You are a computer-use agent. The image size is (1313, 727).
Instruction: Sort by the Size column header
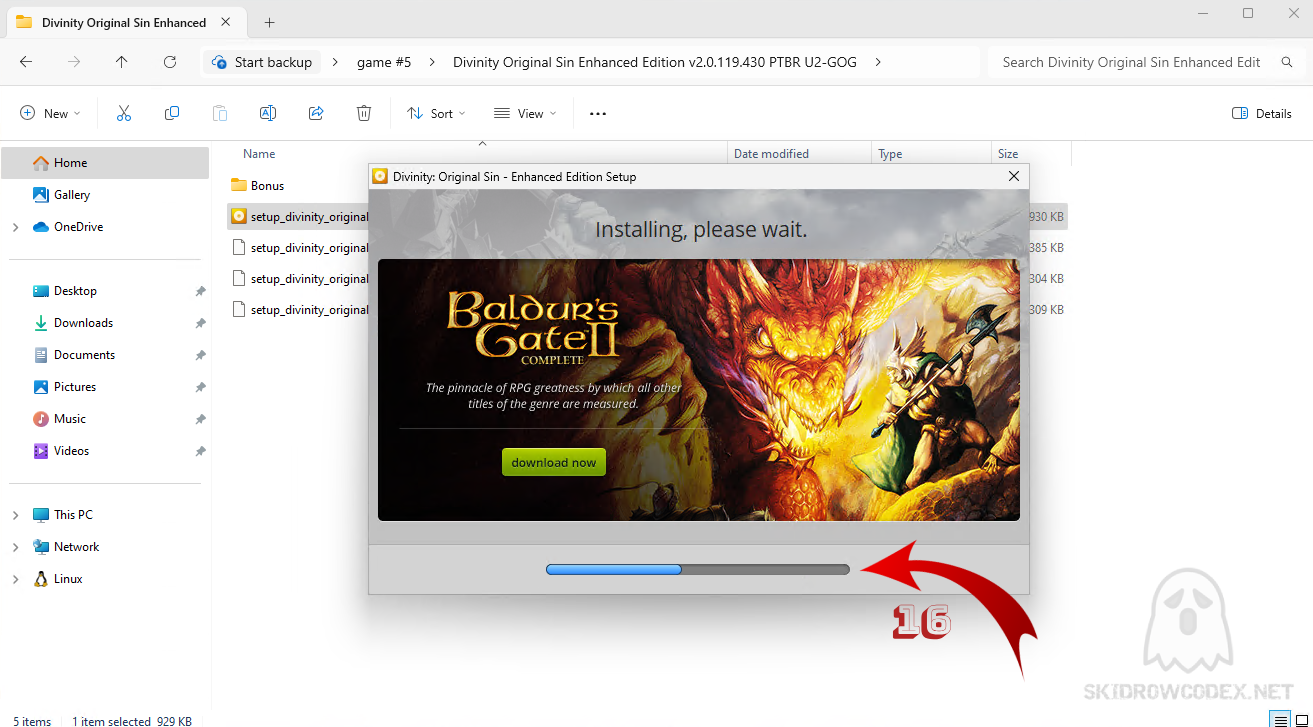(x=1008, y=154)
